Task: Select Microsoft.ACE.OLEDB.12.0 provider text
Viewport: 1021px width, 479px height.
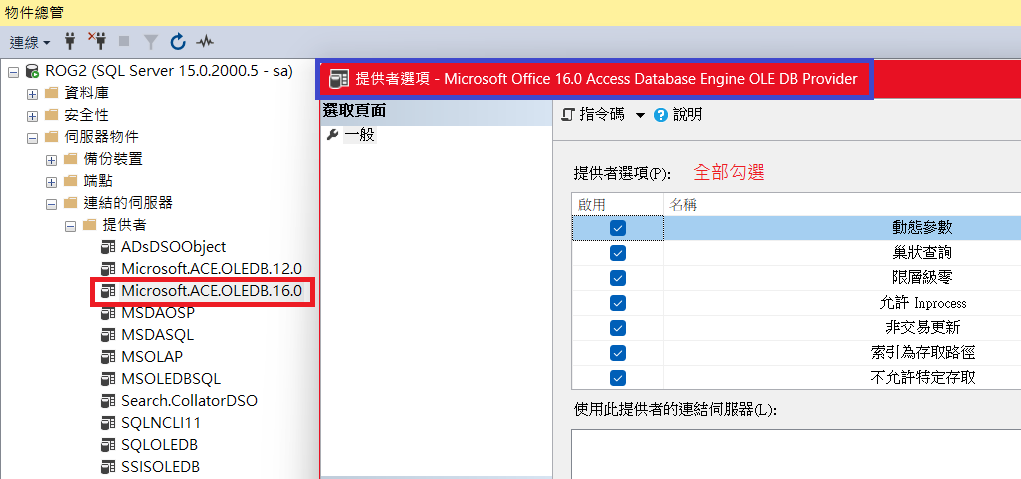Action: tap(212, 269)
